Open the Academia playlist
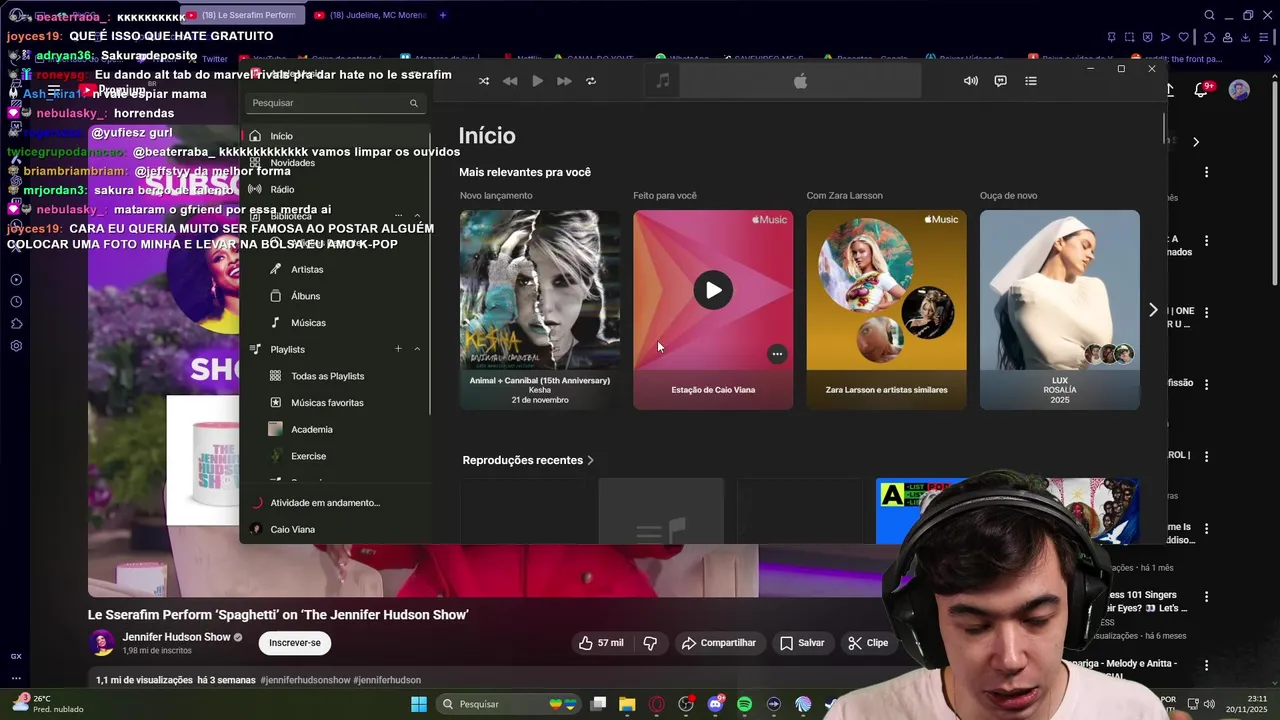 pos(335,429)
